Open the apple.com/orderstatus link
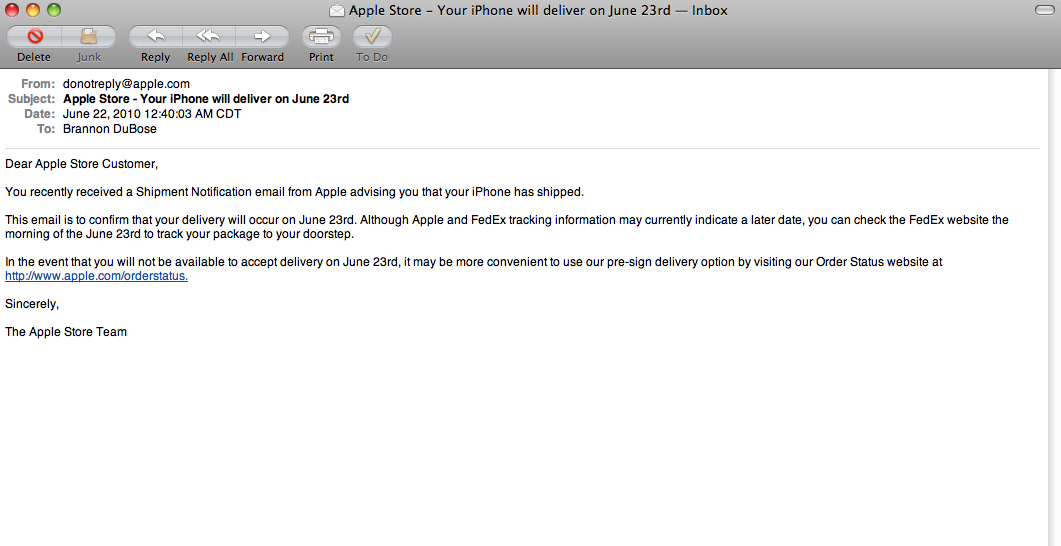Screen dimensions: 1061x546 coord(96,276)
